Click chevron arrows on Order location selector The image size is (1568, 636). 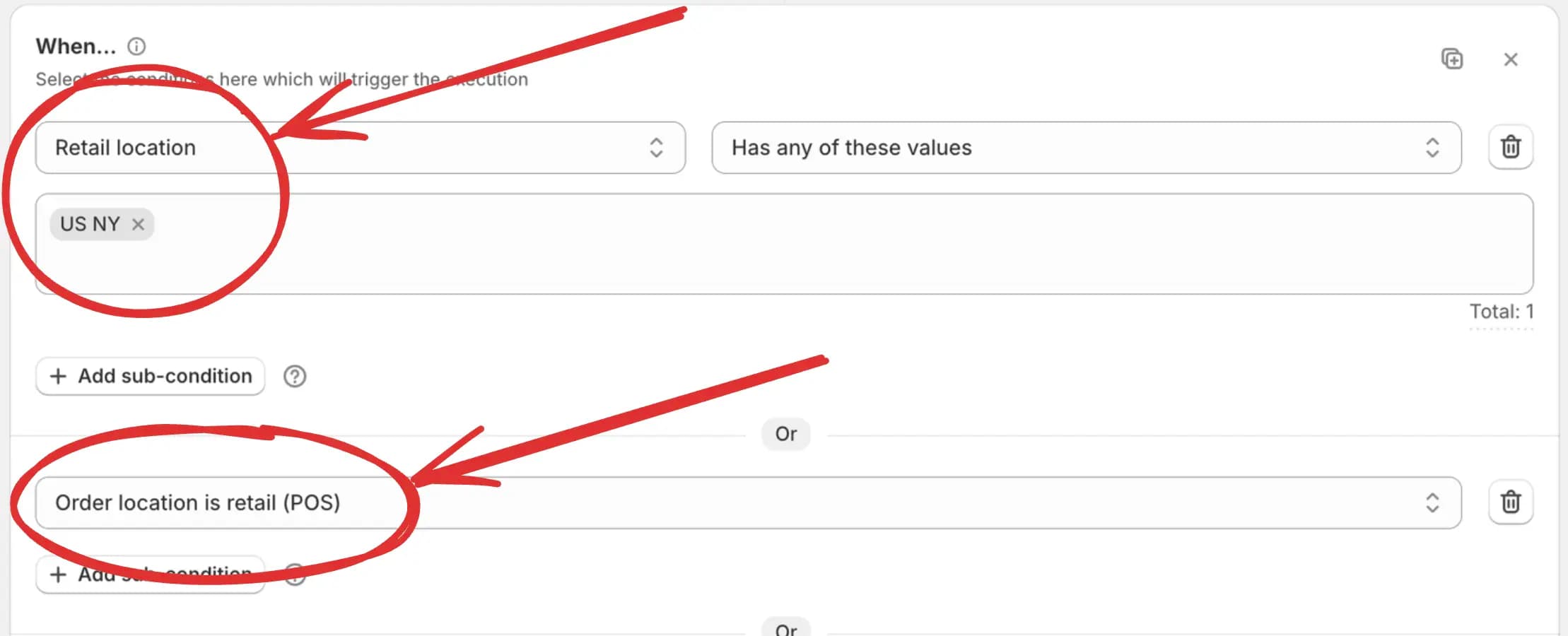point(1432,502)
